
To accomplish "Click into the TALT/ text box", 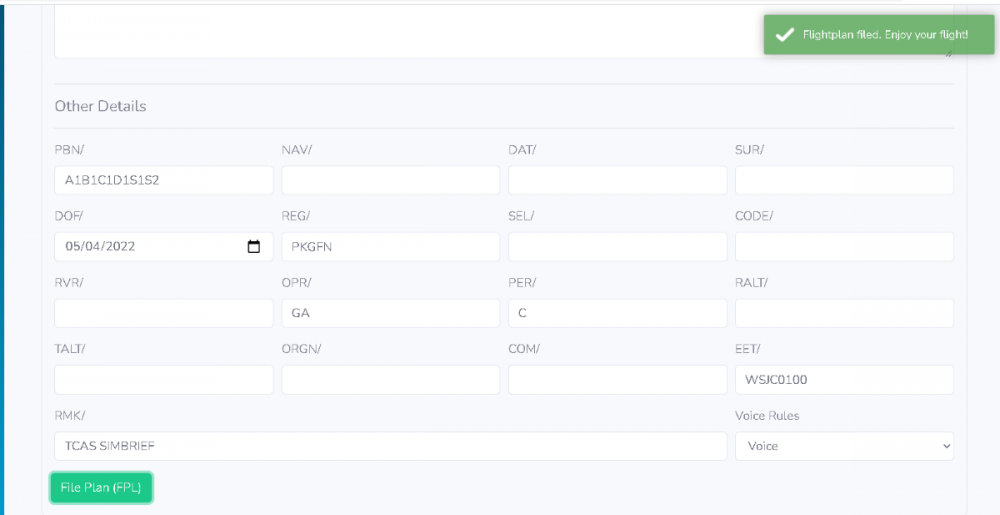I will (x=163, y=380).
